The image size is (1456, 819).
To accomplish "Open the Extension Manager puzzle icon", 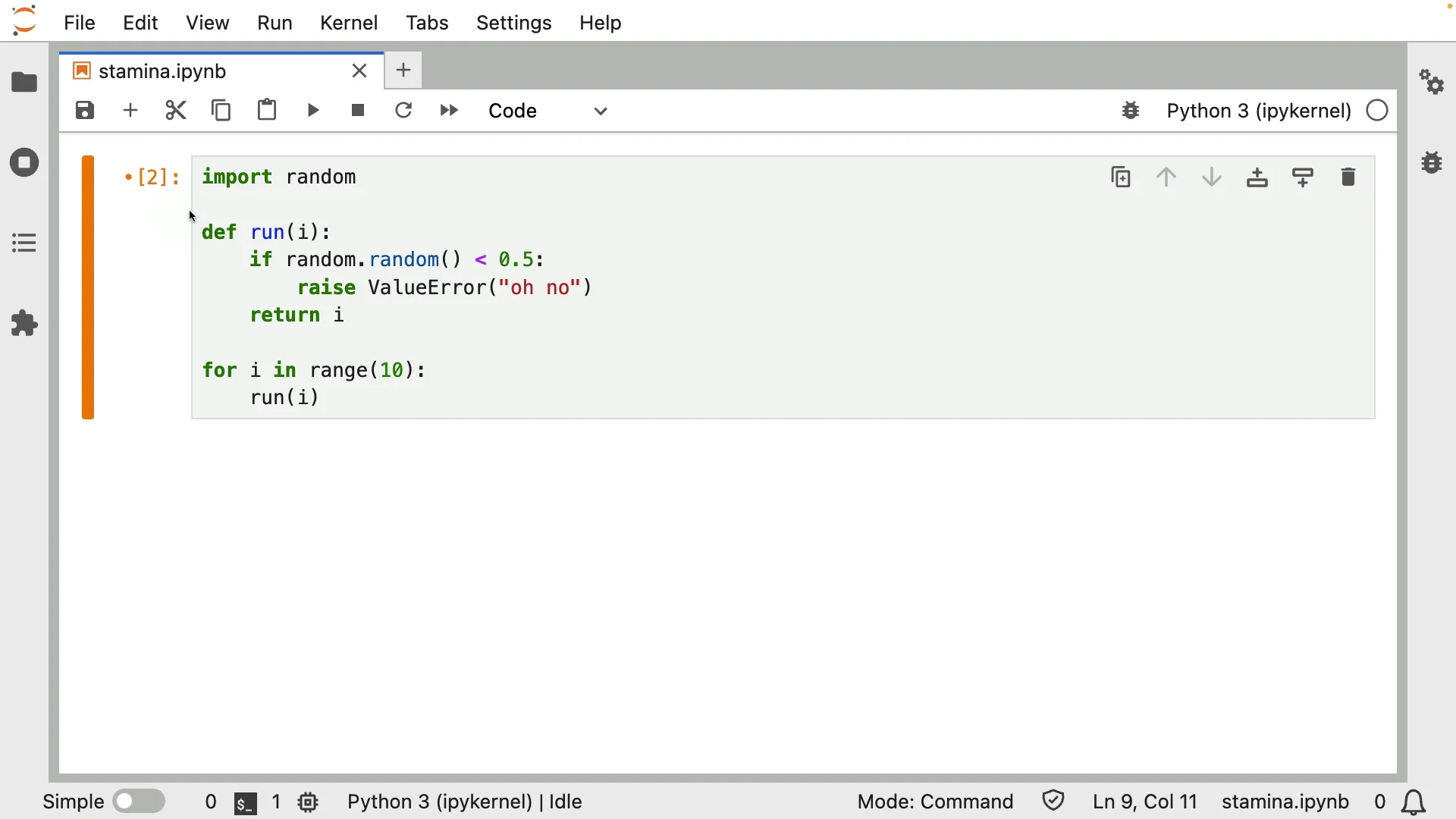I will tap(24, 324).
